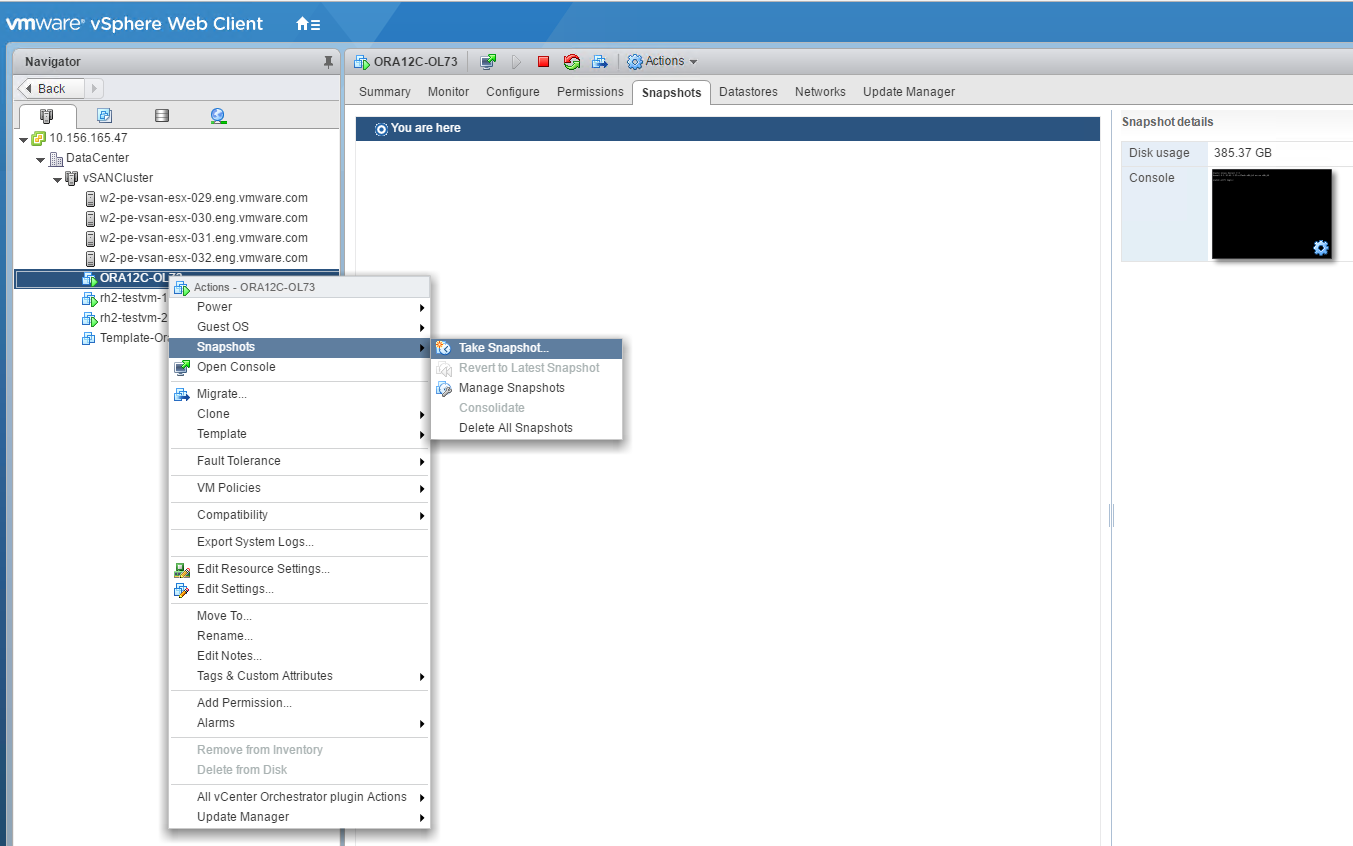The height and width of the screenshot is (846, 1353).
Task: Choose Move To... in context menu
Action: pos(299,616)
